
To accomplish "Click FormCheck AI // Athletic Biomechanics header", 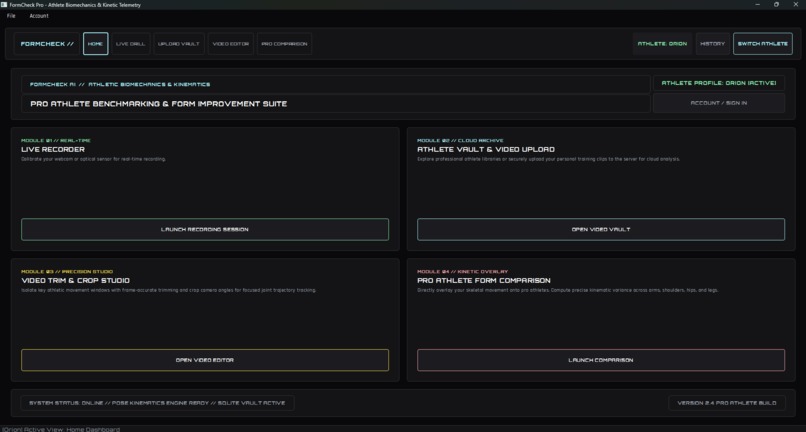I will [120, 84].
